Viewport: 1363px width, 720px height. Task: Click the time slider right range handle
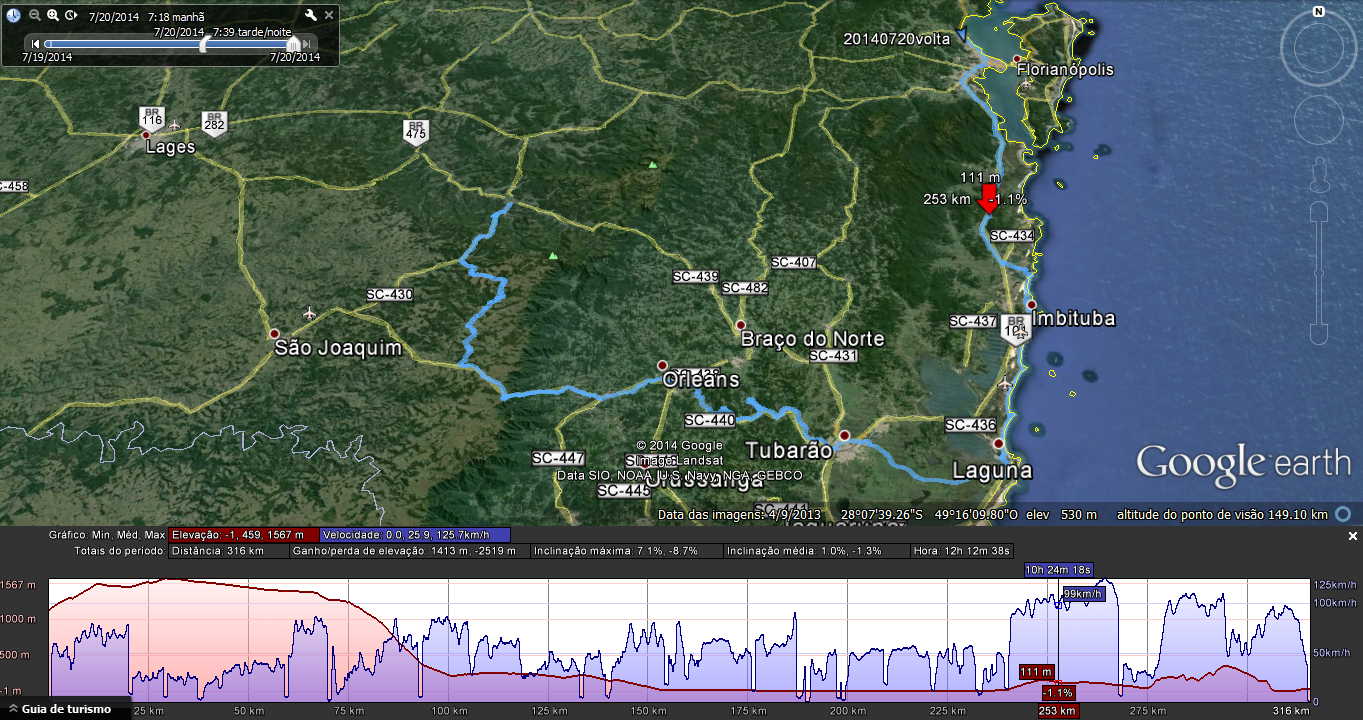point(293,44)
